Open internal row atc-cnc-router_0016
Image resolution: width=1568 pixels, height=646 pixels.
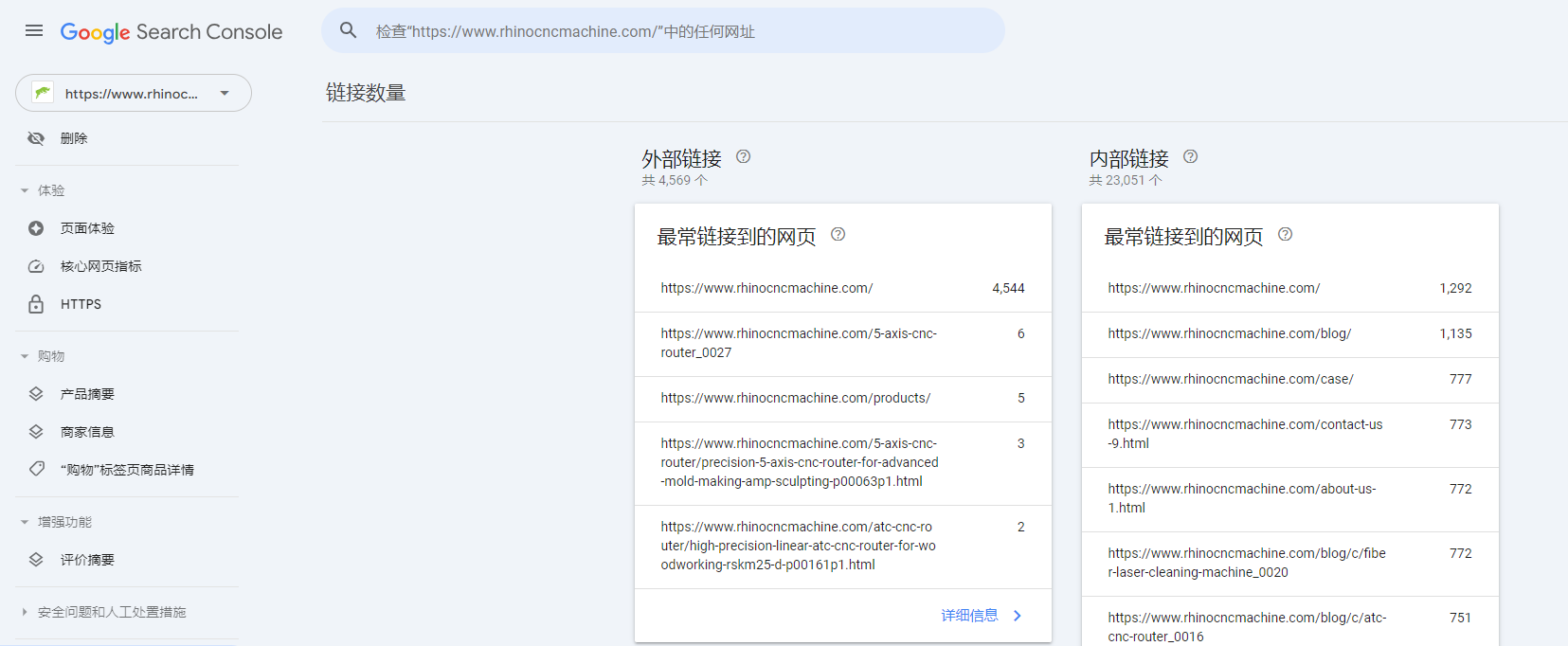pyautogui.click(x=1290, y=622)
